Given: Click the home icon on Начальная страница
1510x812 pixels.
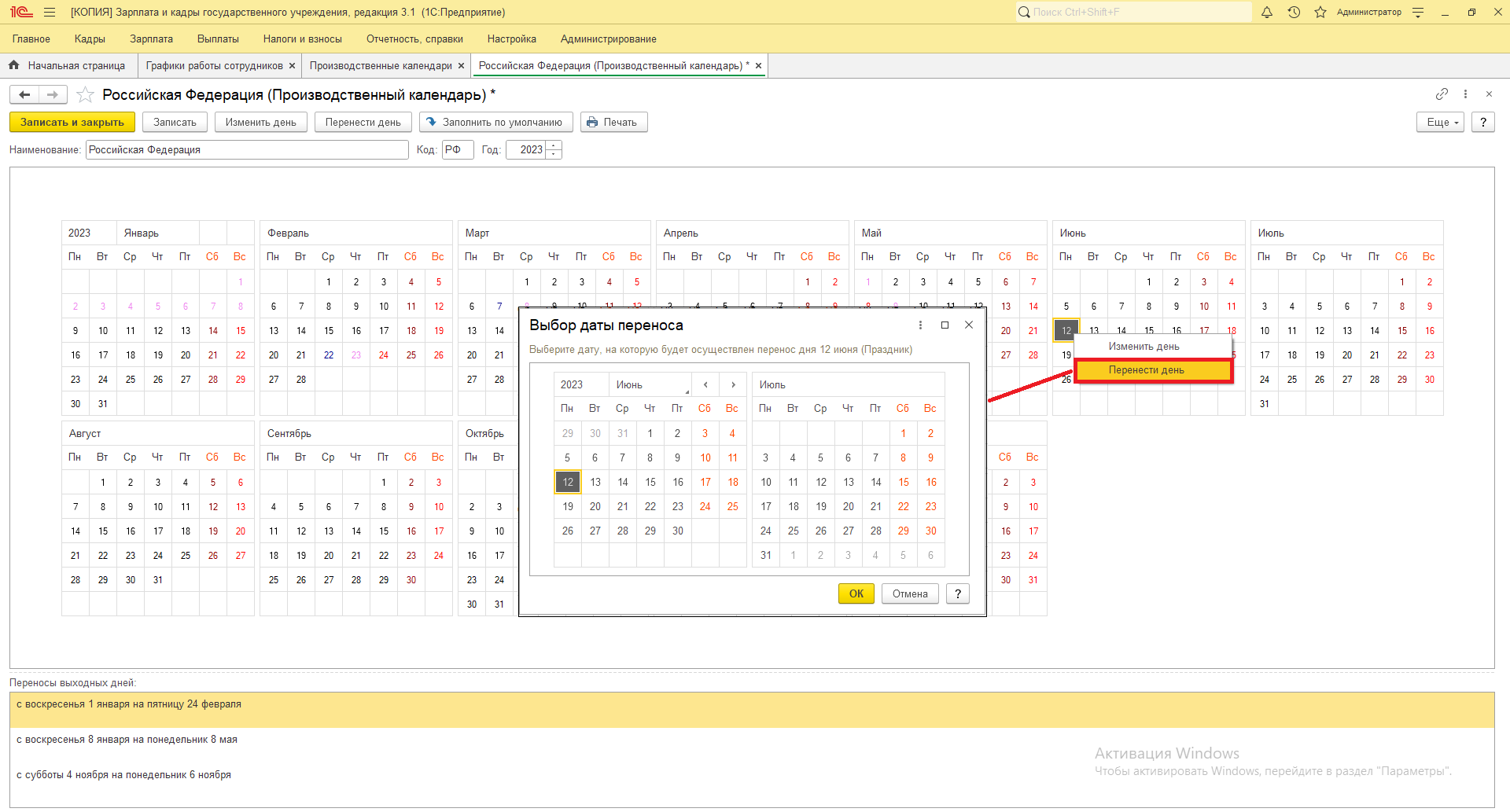Looking at the screenshot, I should 14,65.
